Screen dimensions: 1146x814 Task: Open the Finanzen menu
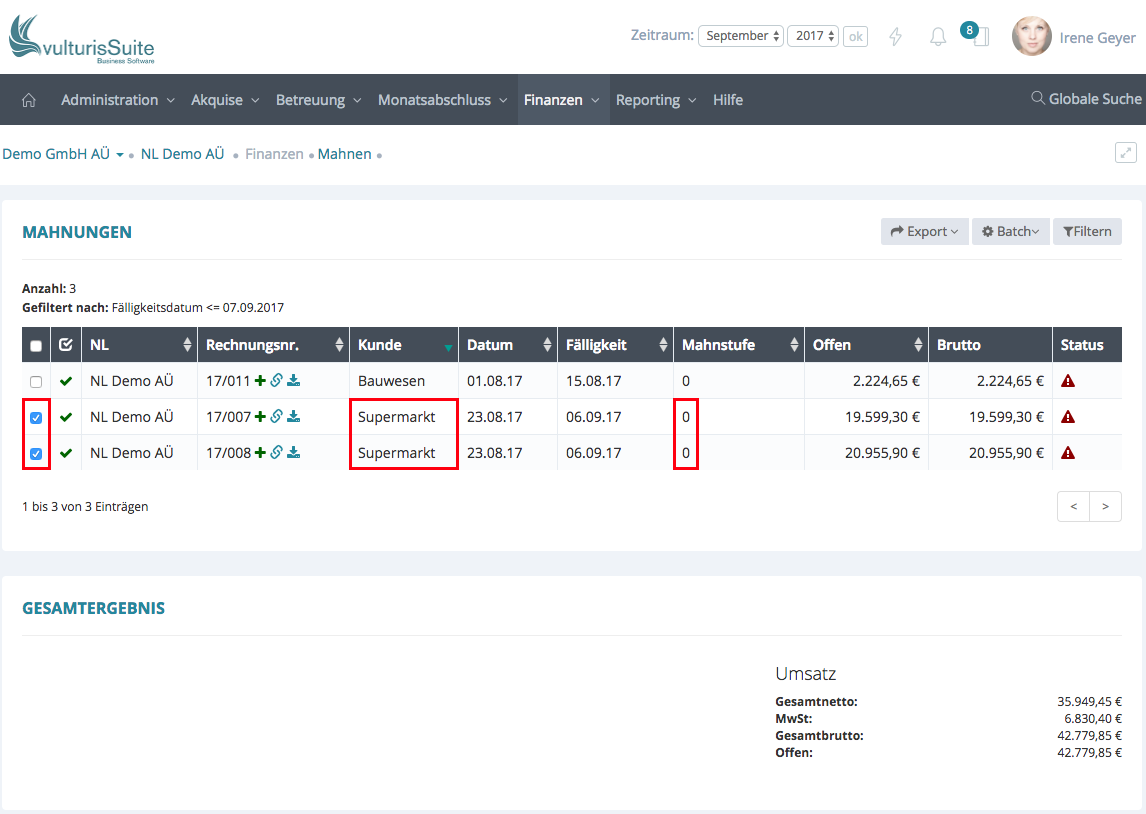[x=562, y=100]
